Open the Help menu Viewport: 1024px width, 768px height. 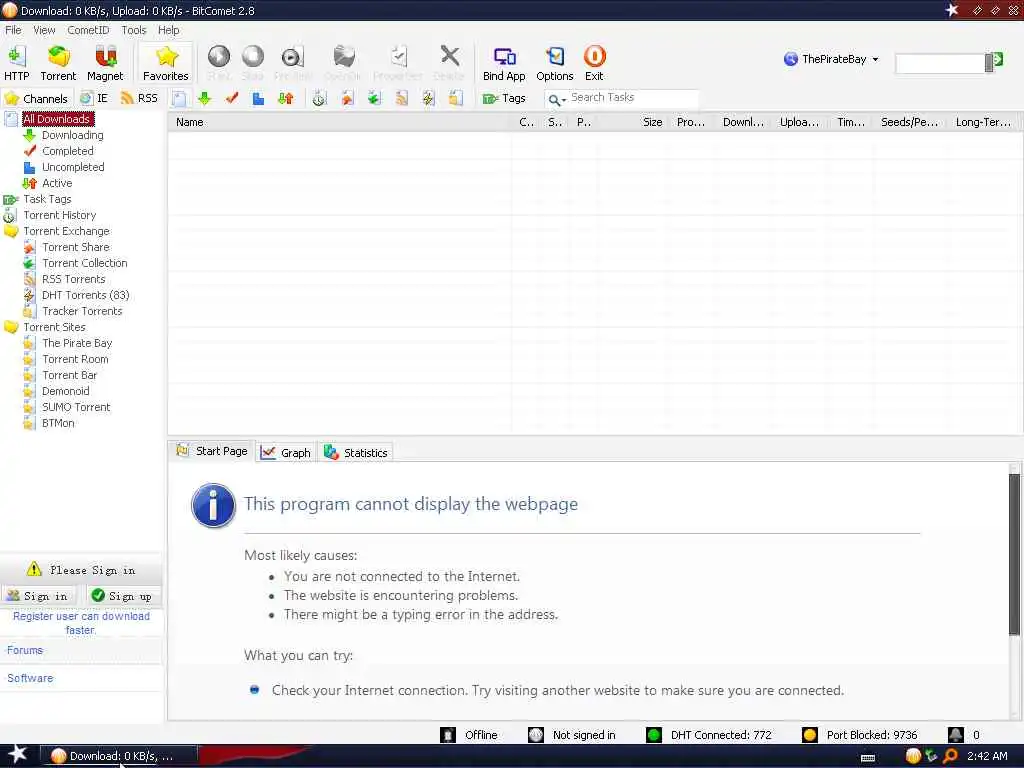point(168,30)
